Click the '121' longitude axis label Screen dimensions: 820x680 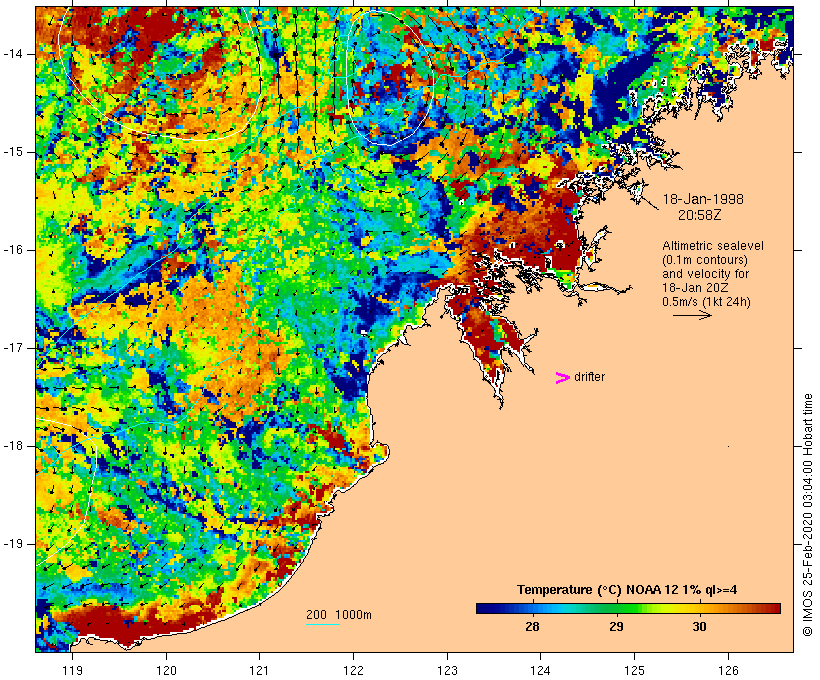click(260, 670)
